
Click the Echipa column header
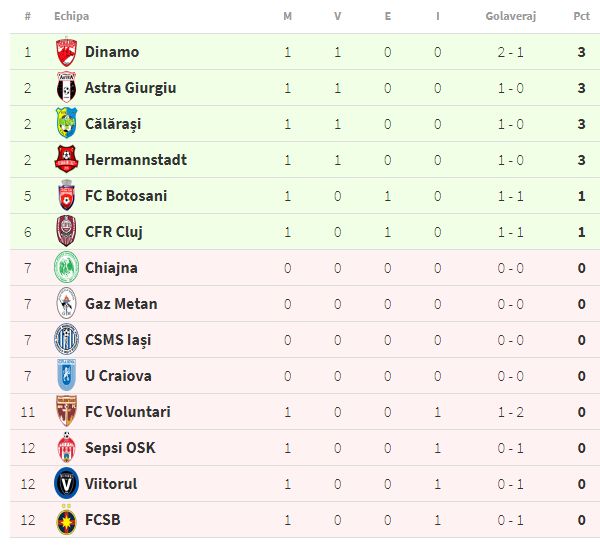point(71,17)
